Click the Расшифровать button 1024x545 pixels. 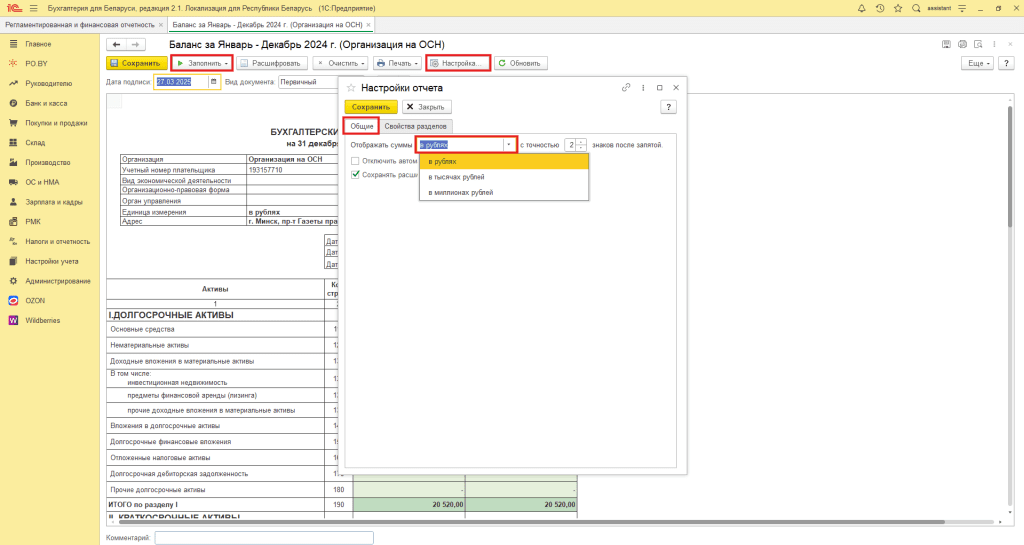coord(272,63)
